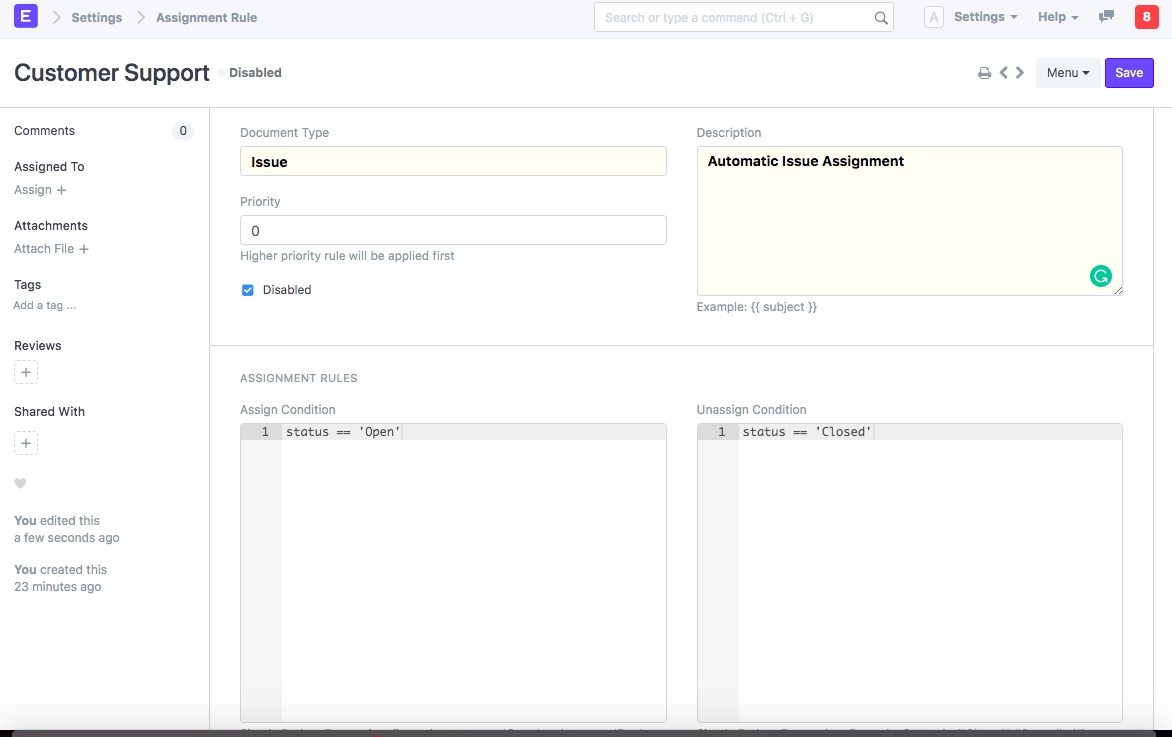Like this document with heart icon
This screenshot has height=737, width=1172.
20,483
